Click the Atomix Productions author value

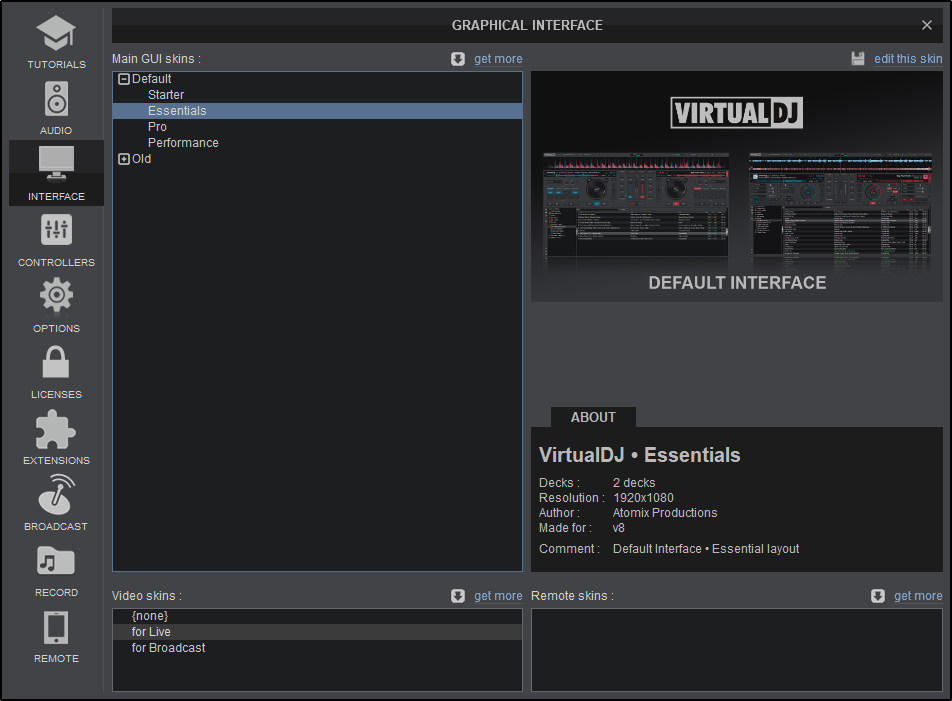665,513
